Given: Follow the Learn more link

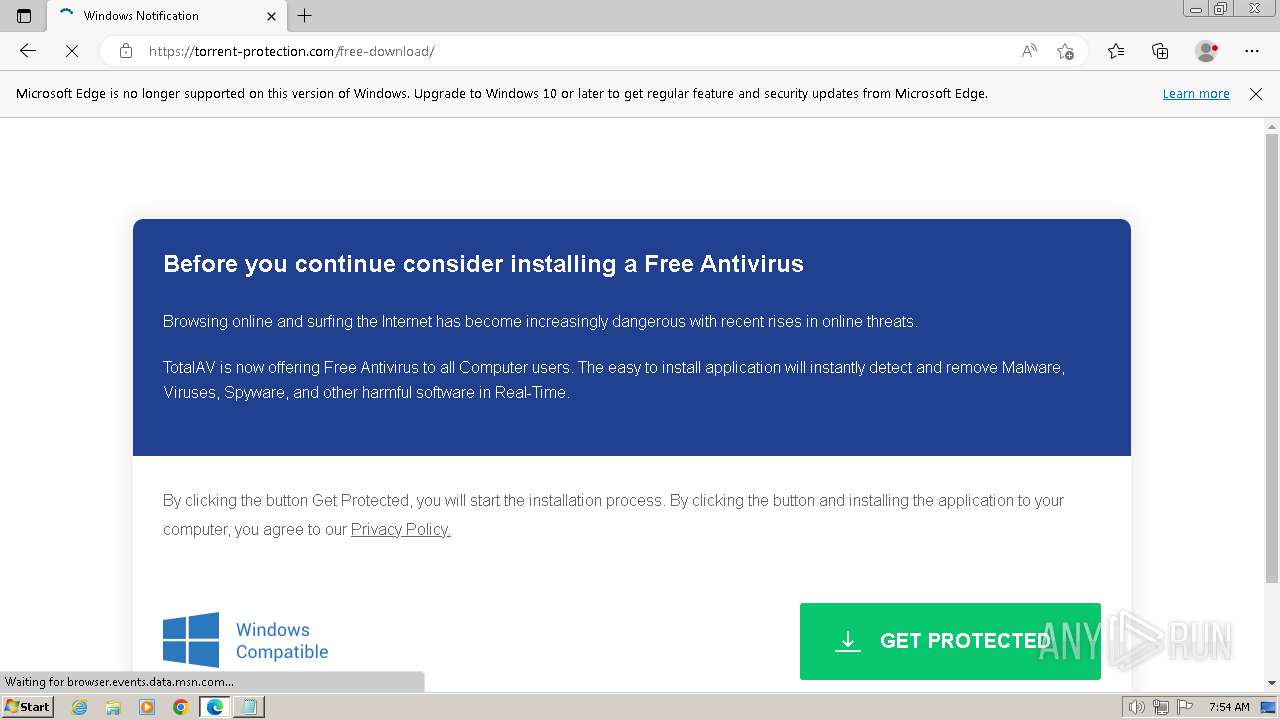Looking at the screenshot, I should (x=1196, y=94).
